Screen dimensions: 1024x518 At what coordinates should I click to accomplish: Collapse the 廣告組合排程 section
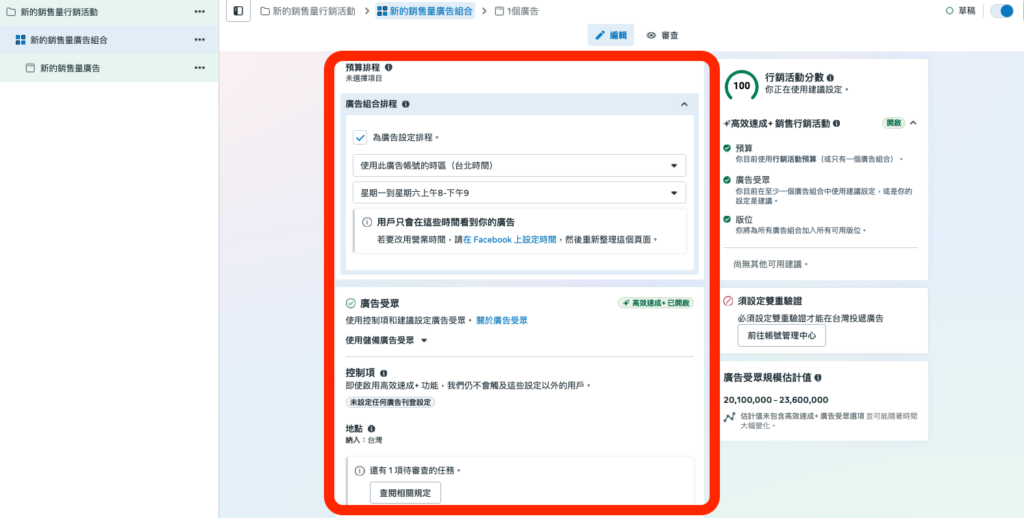[684, 104]
